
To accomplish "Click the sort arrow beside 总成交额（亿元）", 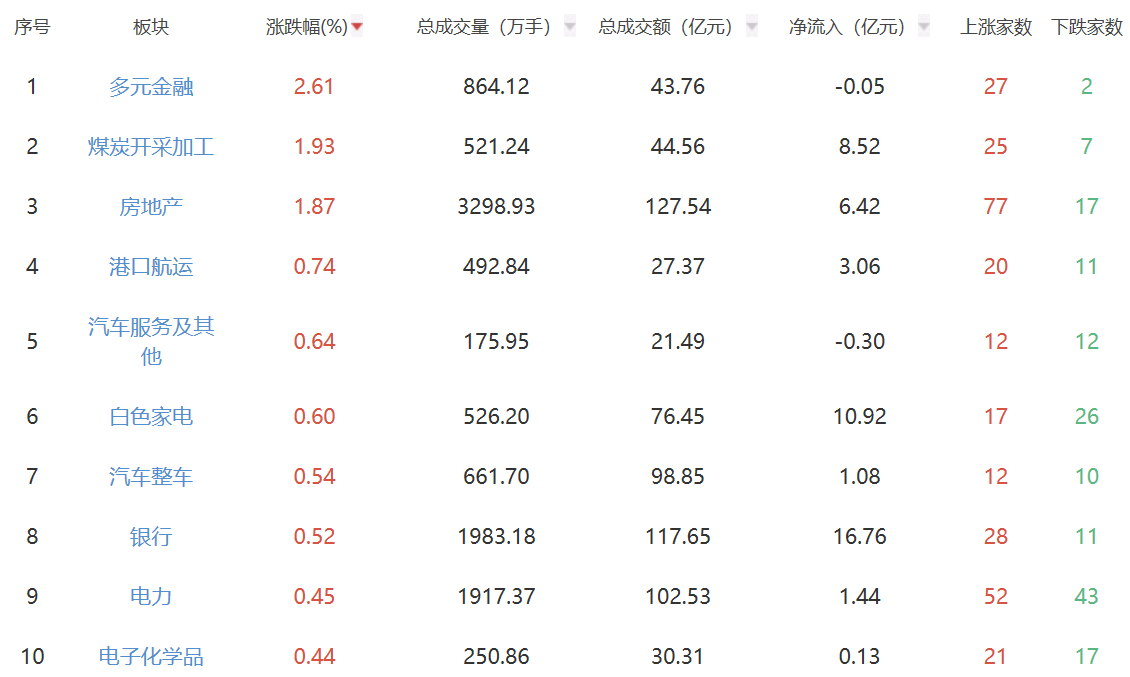I will (x=752, y=27).
